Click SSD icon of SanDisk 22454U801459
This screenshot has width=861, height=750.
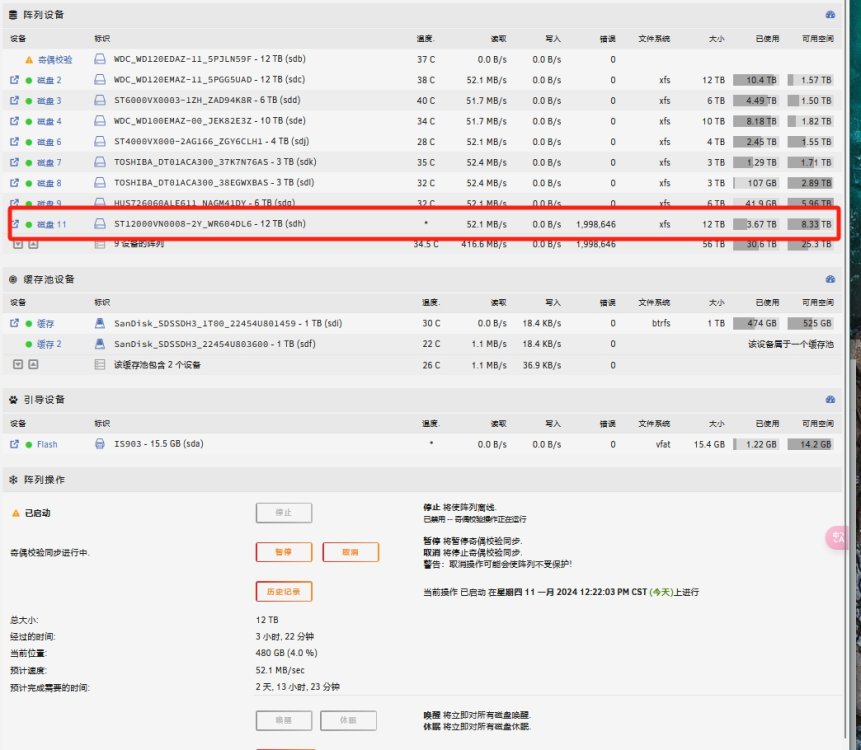click(100, 323)
